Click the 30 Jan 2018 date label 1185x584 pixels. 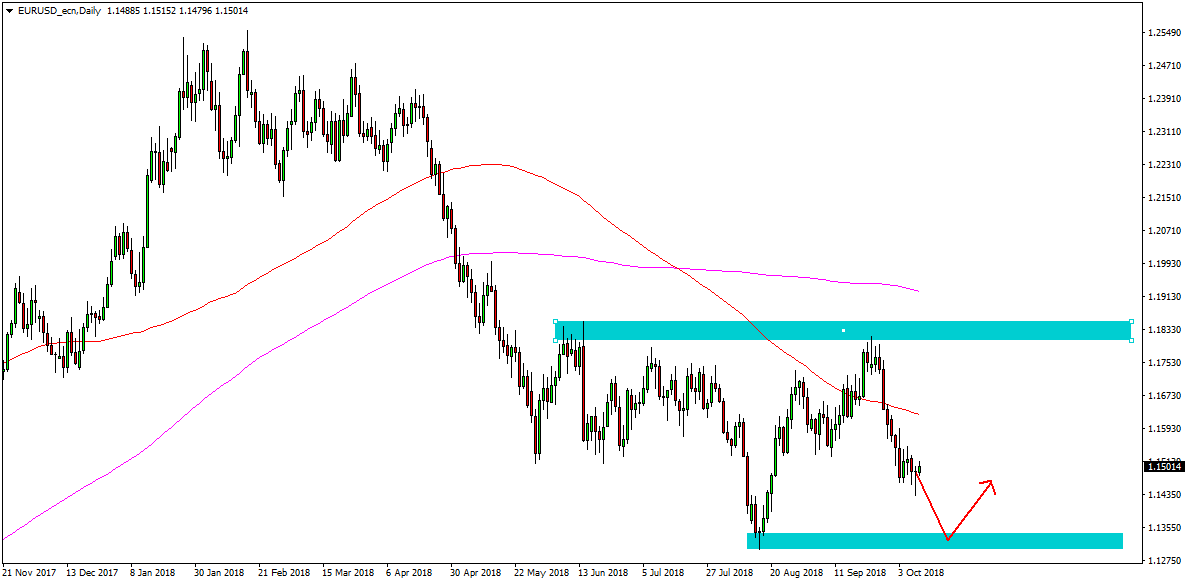pyautogui.click(x=219, y=573)
